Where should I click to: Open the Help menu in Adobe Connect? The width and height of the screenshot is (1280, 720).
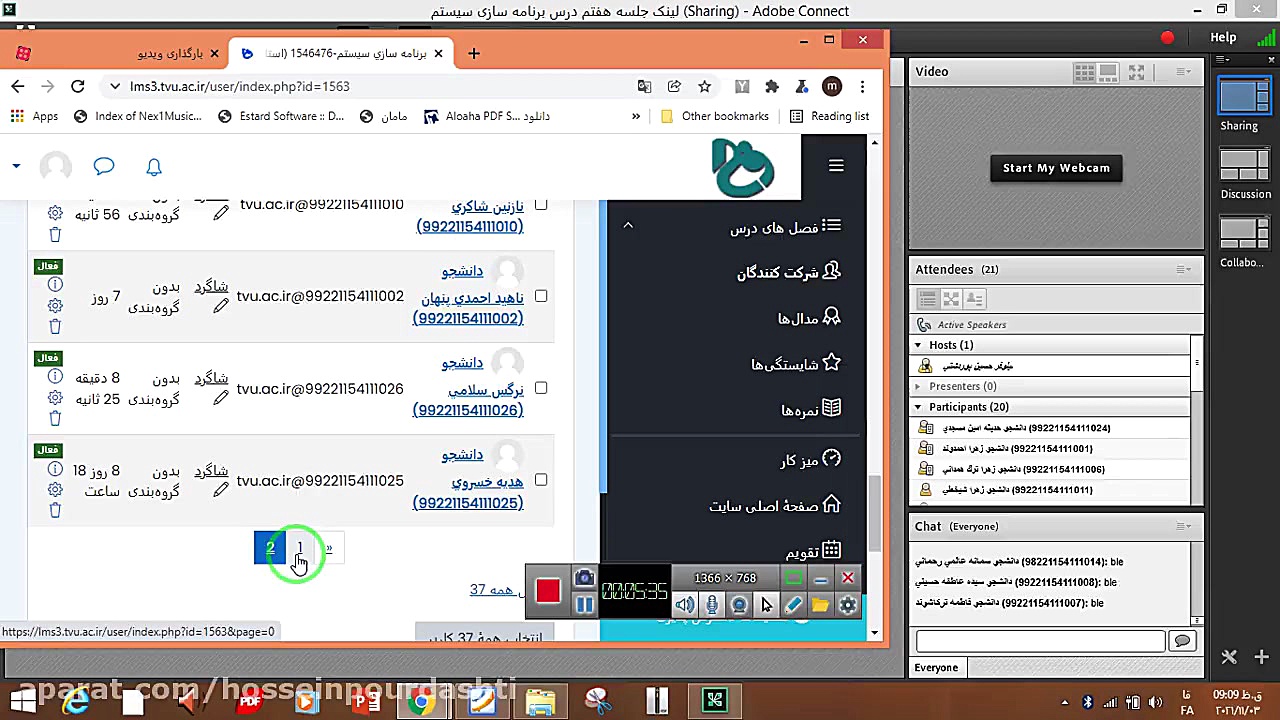pos(1222,37)
